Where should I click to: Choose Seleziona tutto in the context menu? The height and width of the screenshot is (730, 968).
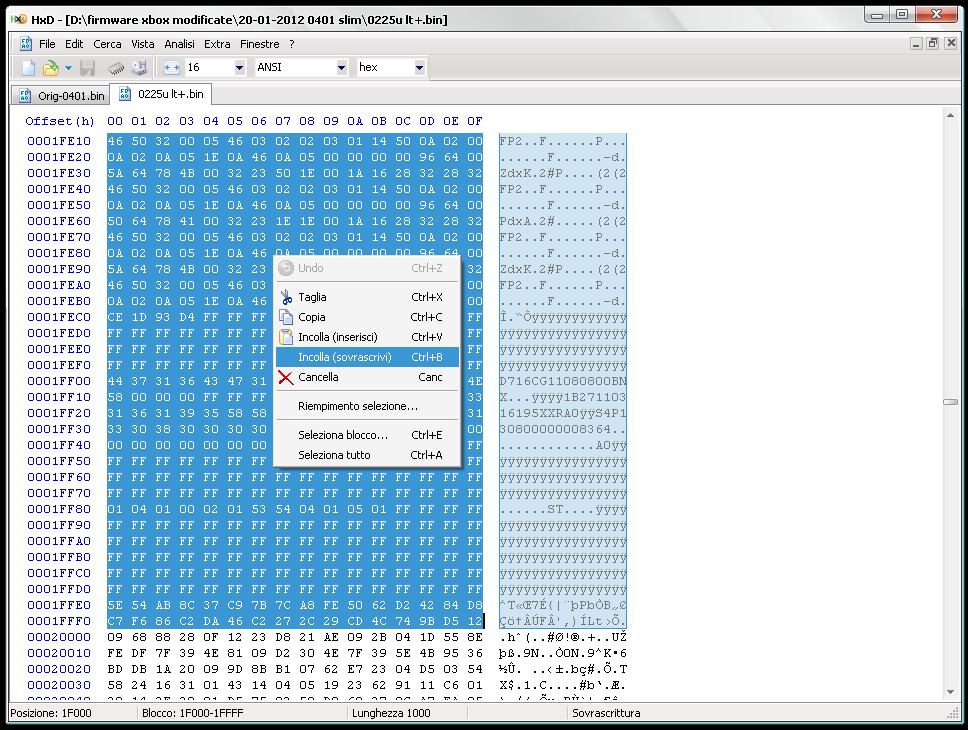tap(367, 455)
